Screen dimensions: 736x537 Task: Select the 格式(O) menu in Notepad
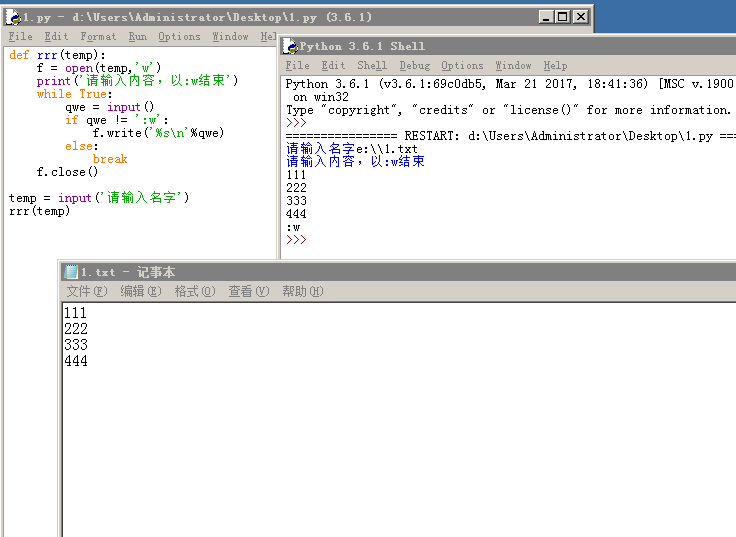pyautogui.click(x=194, y=292)
